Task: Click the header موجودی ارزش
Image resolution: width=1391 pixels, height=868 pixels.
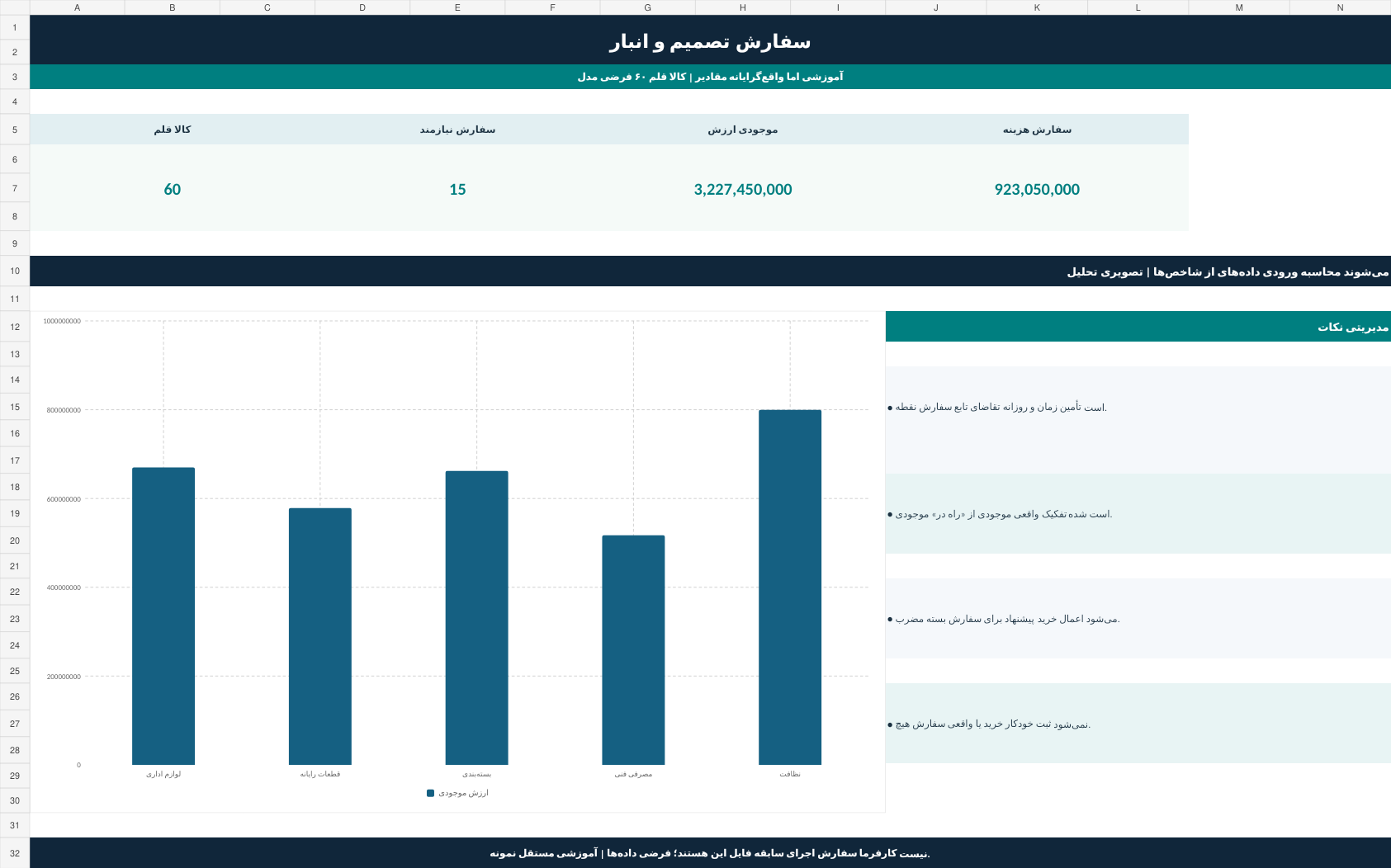Action: [x=743, y=130]
